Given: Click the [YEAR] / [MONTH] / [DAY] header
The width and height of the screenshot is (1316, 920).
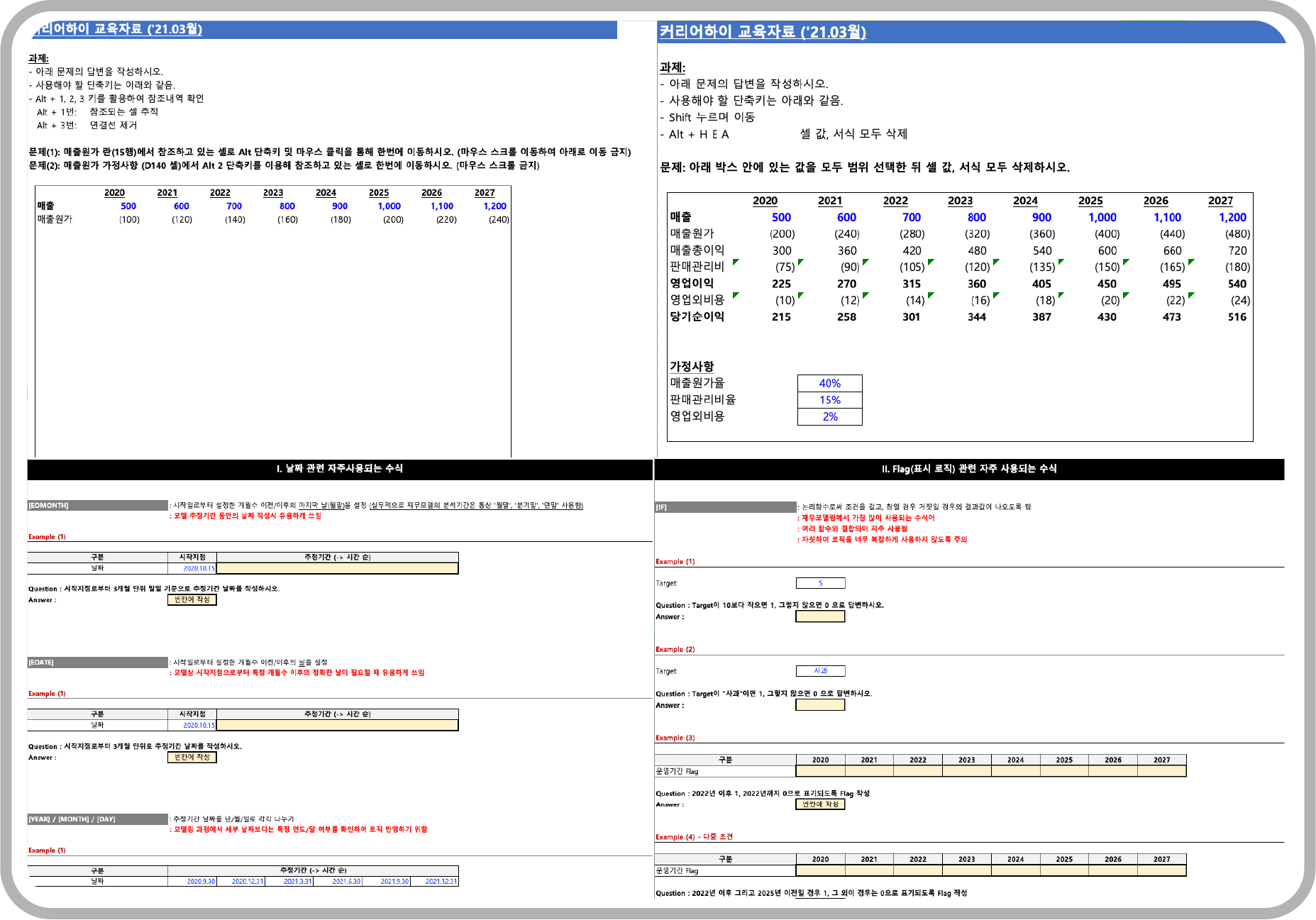Looking at the screenshot, I should point(97,819).
